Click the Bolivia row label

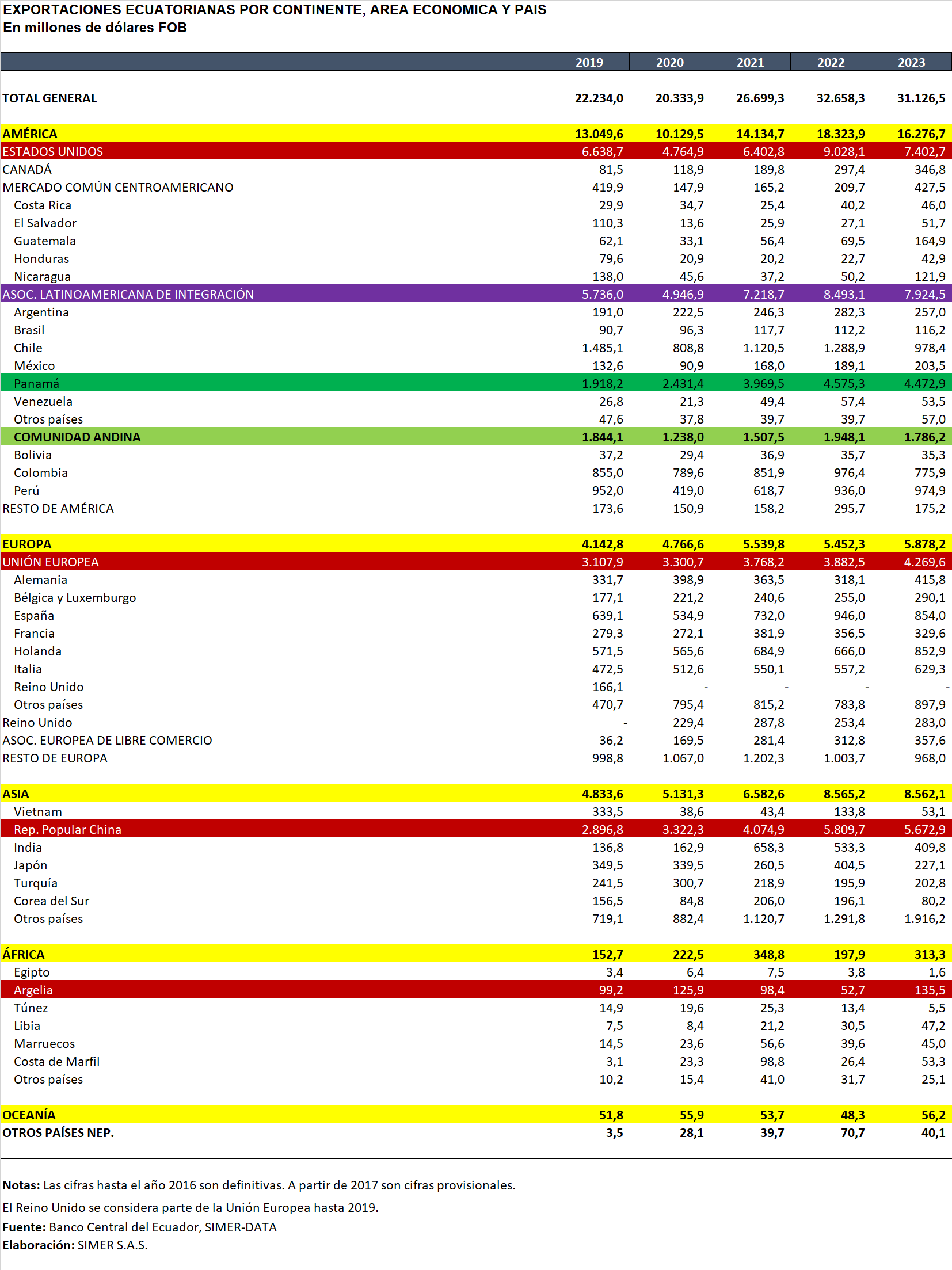click(33, 455)
